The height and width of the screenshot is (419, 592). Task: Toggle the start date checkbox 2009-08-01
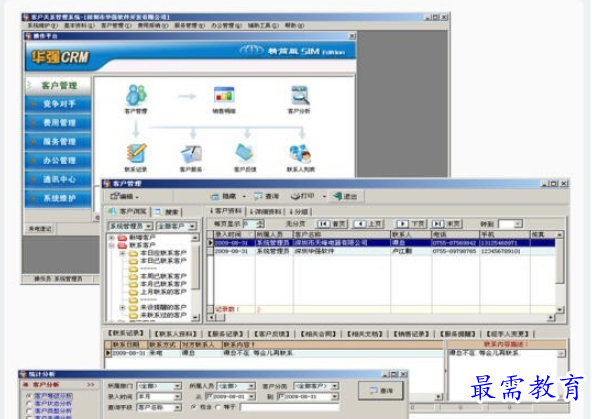[209, 396]
